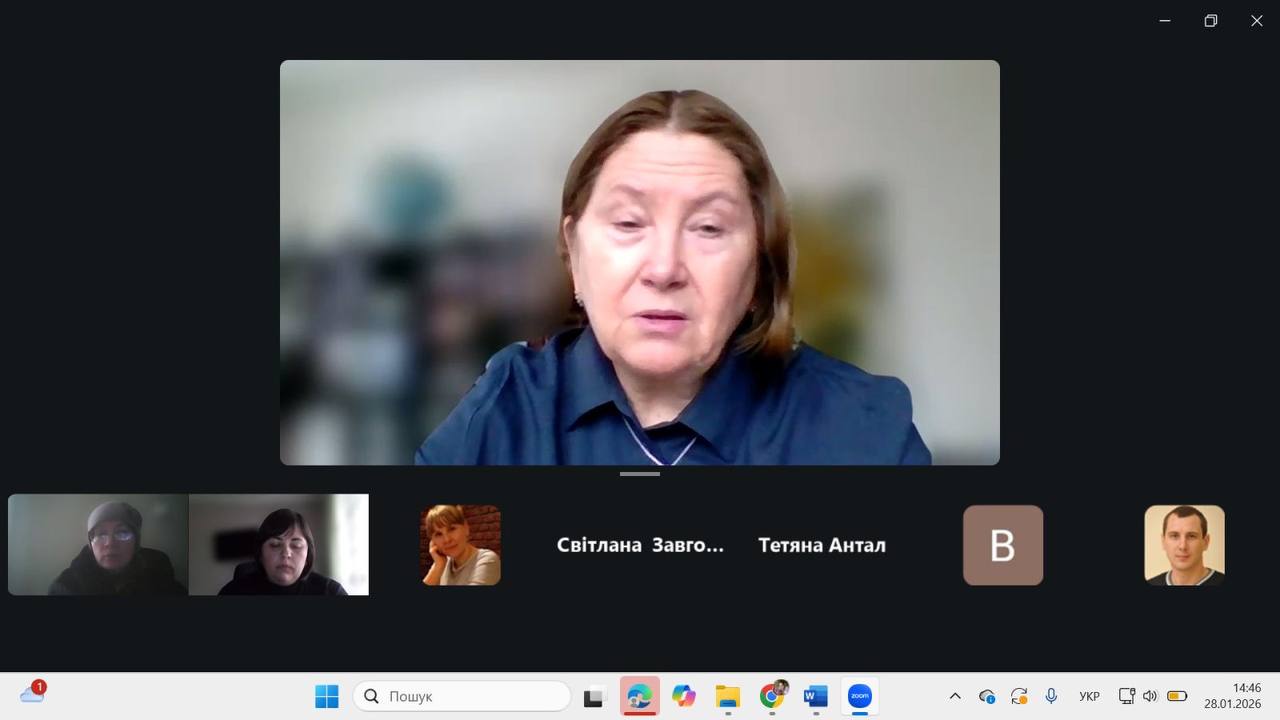Open Microsoft Word from the taskbar
Image resolution: width=1280 pixels, height=720 pixels.
[x=816, y=696]
